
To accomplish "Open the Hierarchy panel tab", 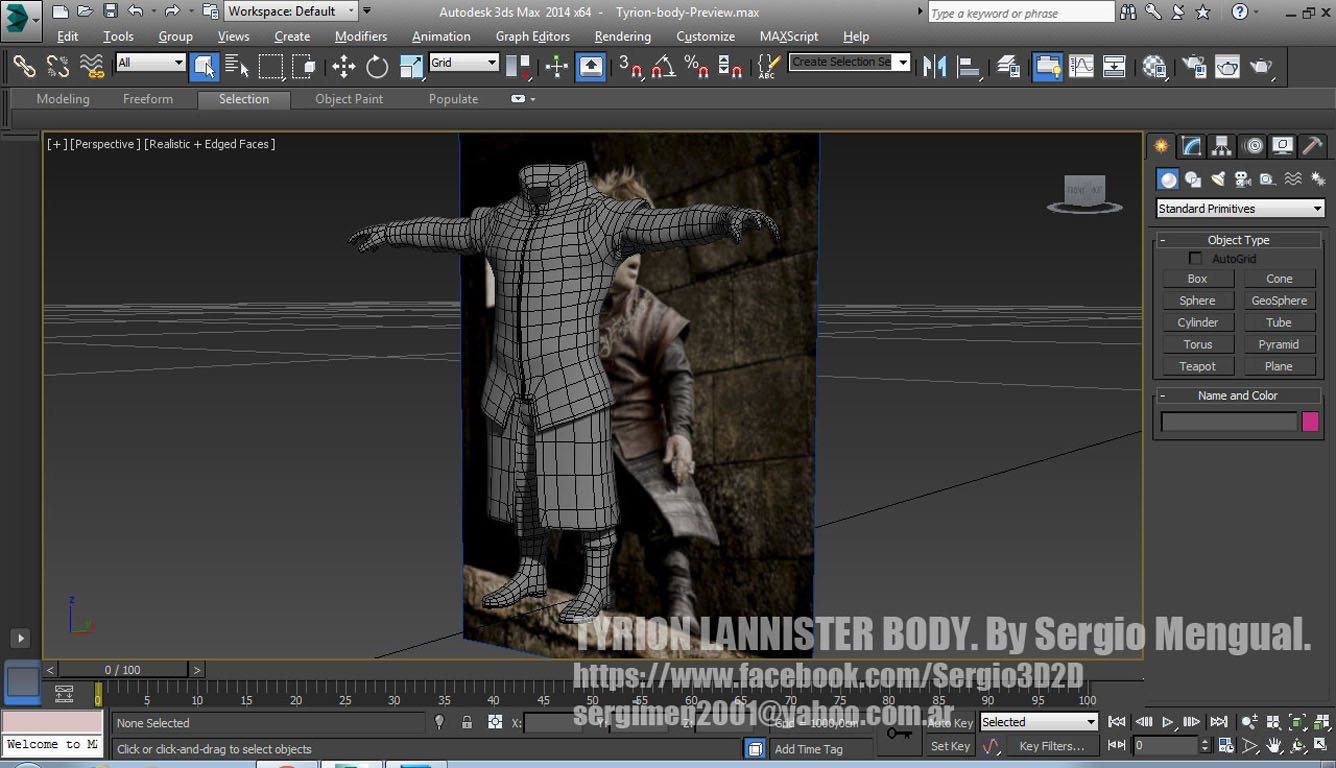I will coord(1221,146).
